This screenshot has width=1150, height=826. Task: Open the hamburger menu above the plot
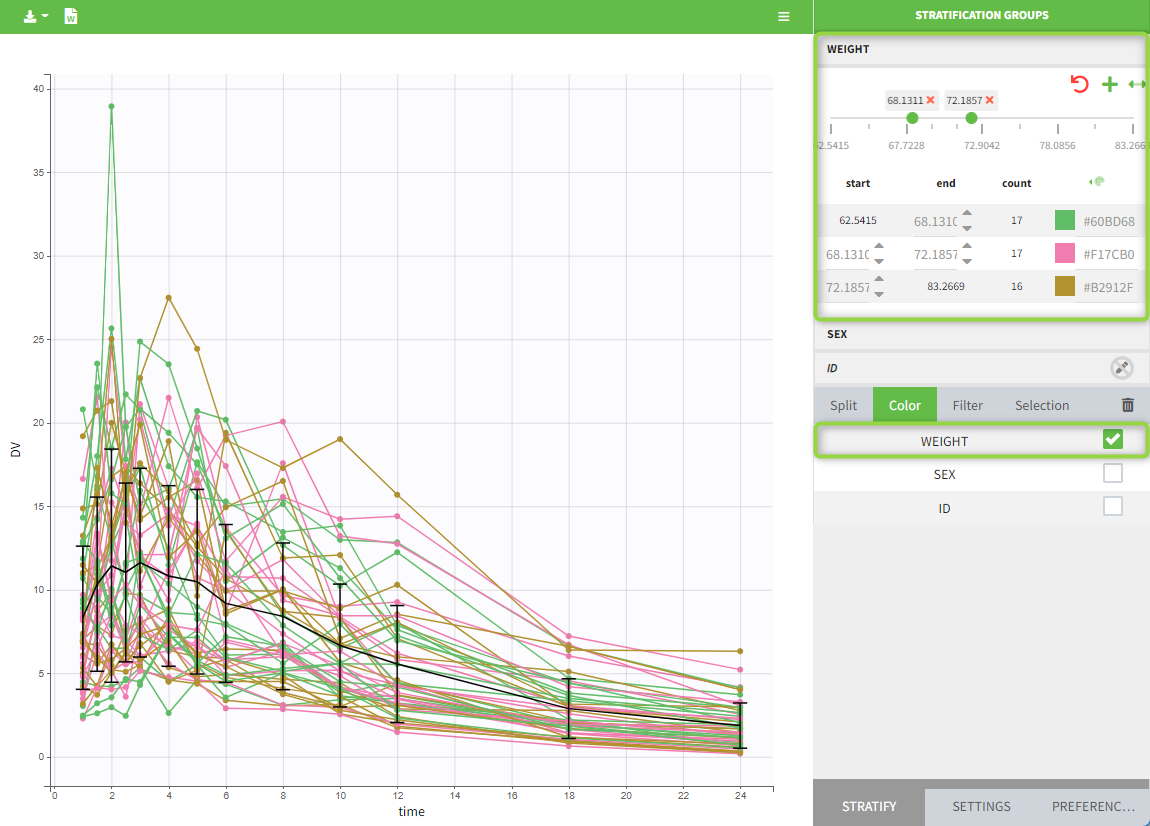tap(784, 17)
